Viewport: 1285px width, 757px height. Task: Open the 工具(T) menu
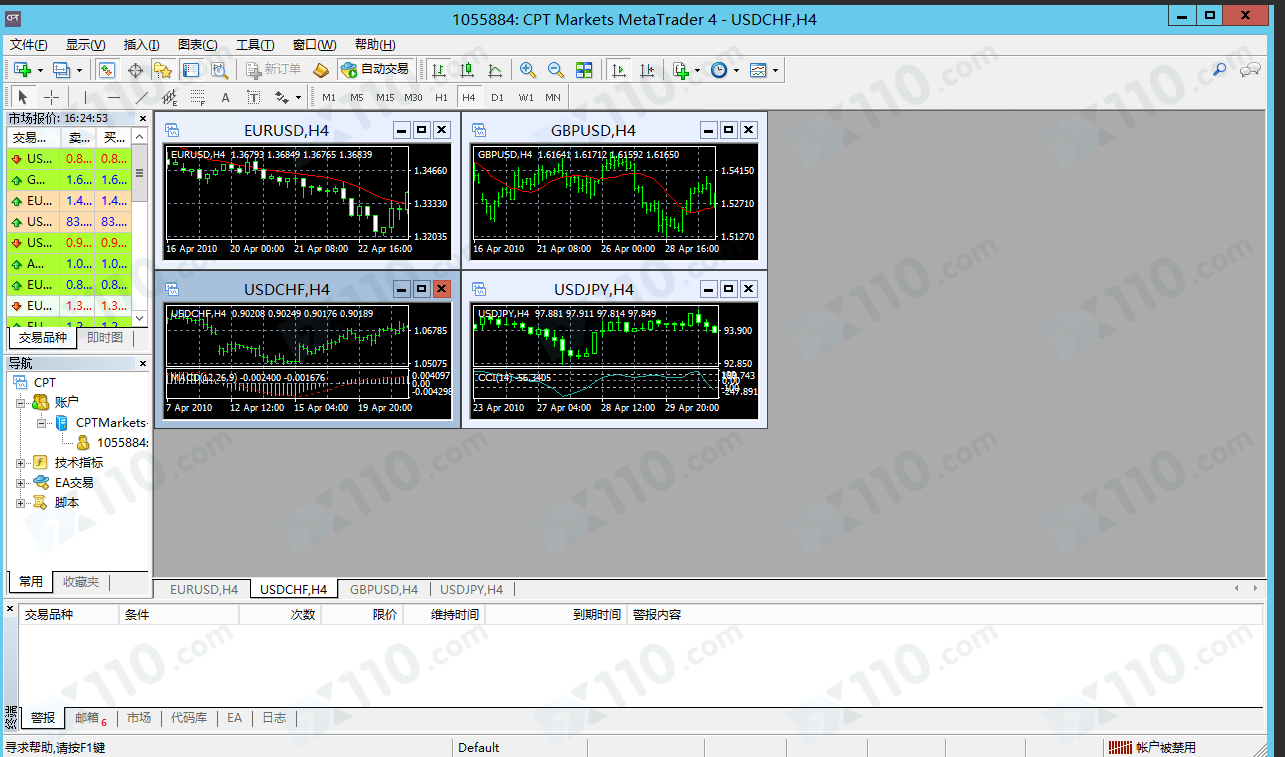click(255, 45)
